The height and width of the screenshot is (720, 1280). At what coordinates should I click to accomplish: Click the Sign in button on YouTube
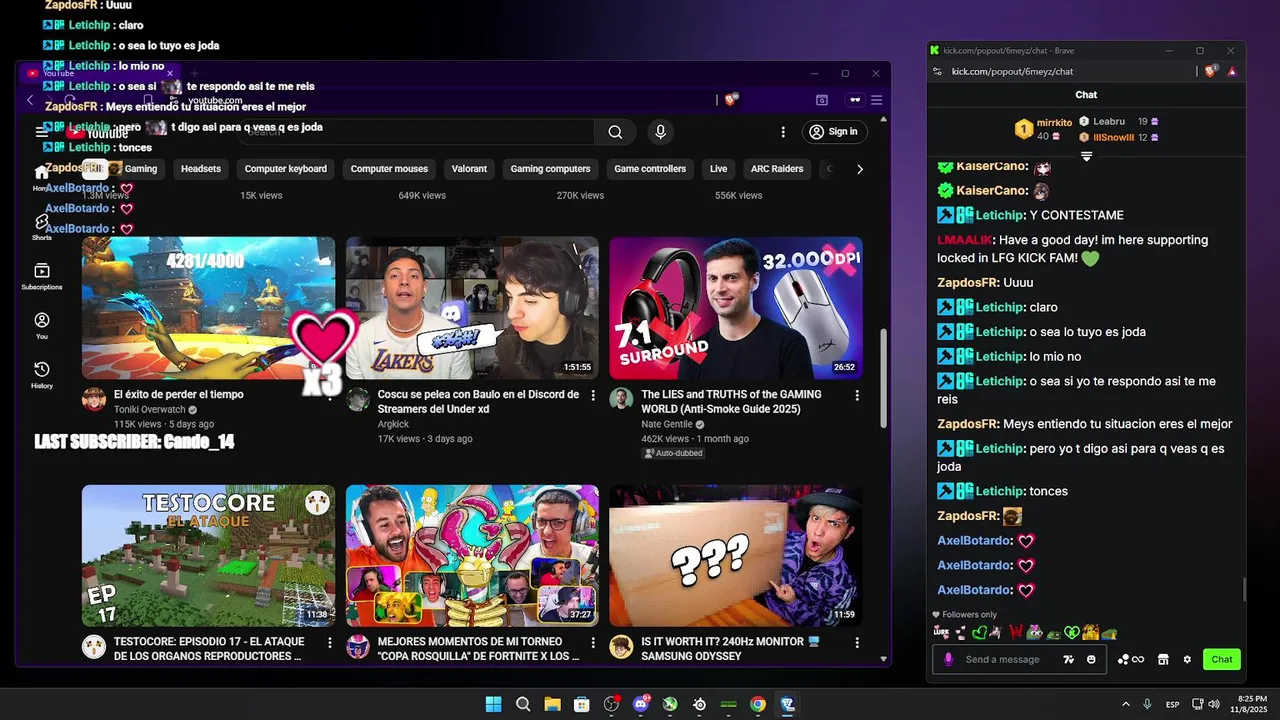pos(834,132)
